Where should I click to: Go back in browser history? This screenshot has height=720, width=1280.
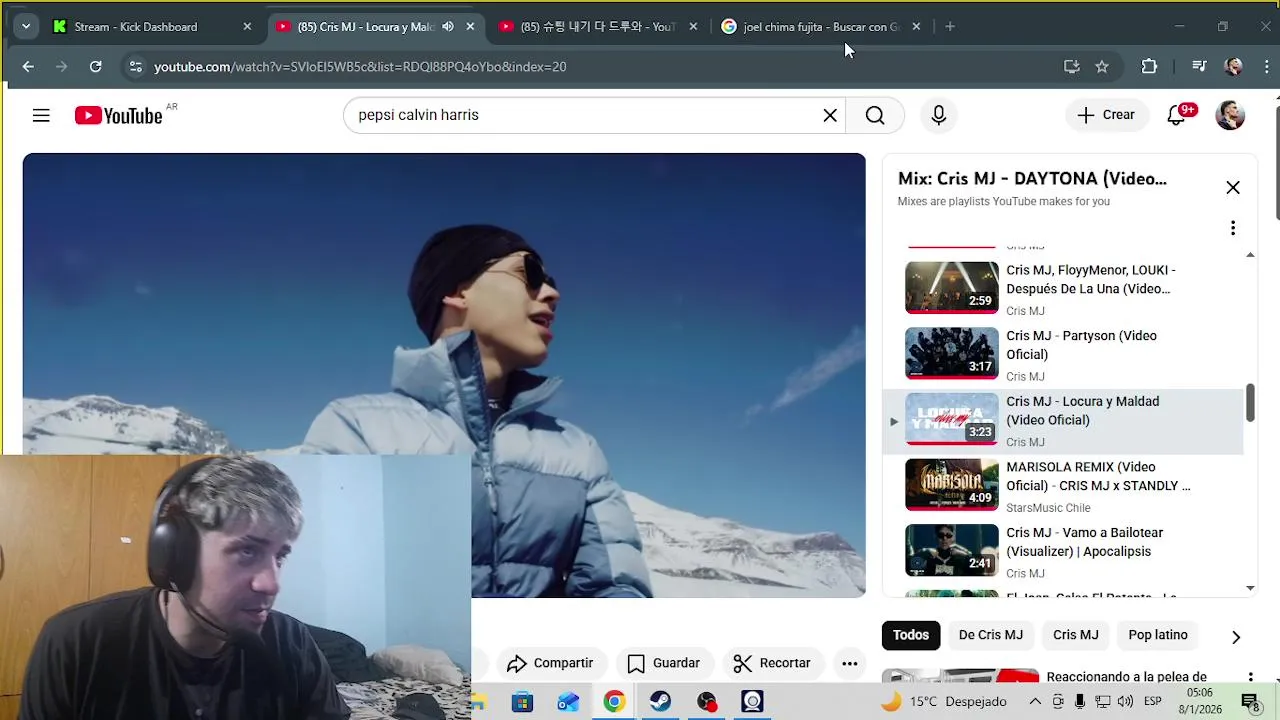(28, 67)
